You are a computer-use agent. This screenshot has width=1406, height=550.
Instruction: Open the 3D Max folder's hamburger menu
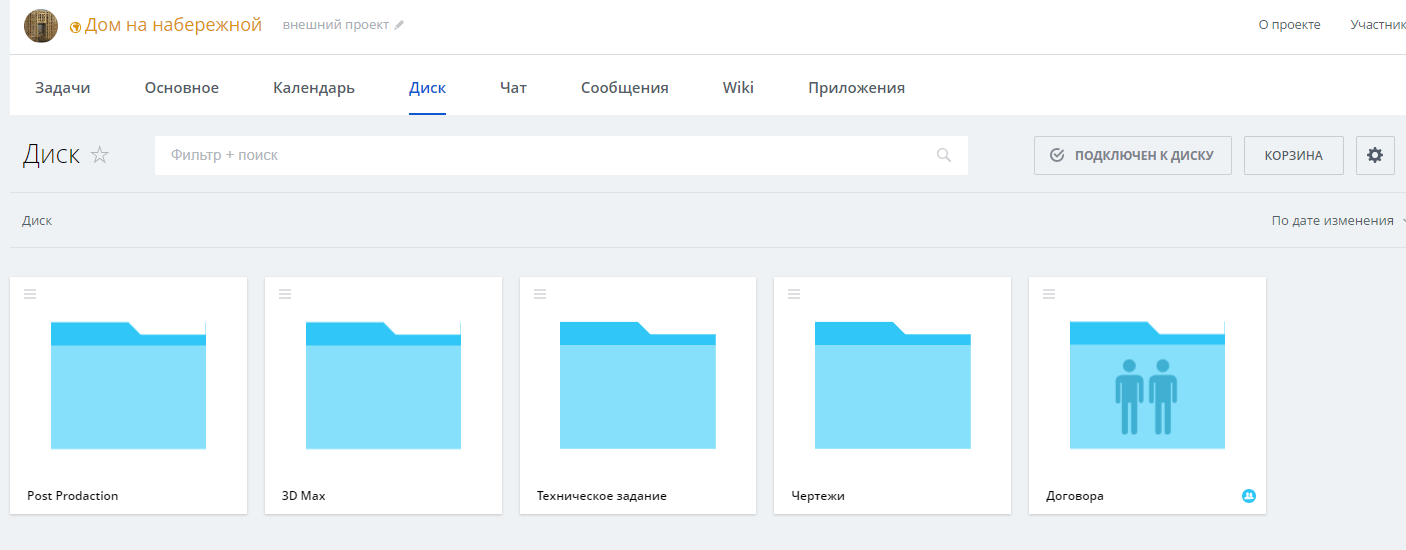(285, 293)
